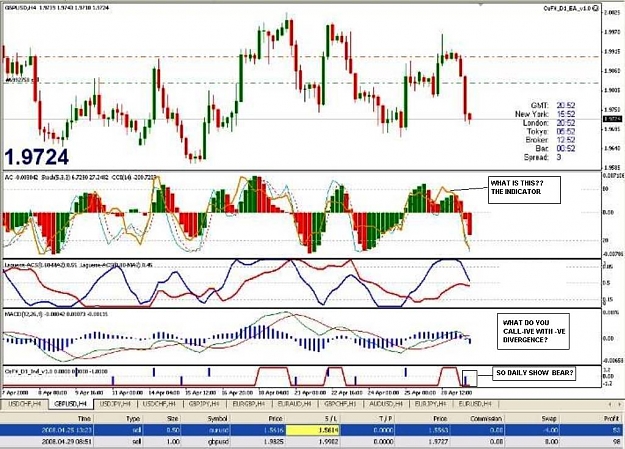Click the T / P column header
This screenshot has width=625, height=449.
click(385, 418)
